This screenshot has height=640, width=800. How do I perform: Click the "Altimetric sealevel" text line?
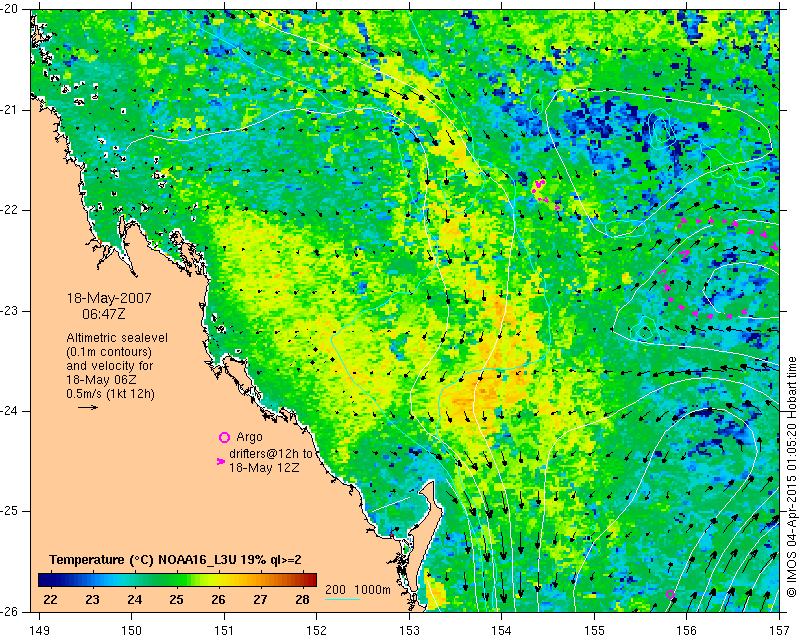coord(117,338)
